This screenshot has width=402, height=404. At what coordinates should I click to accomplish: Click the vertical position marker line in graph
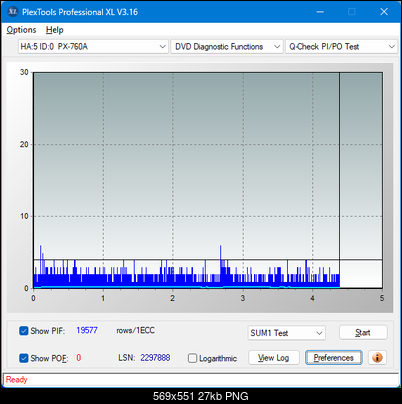click(x=339, y=180)
